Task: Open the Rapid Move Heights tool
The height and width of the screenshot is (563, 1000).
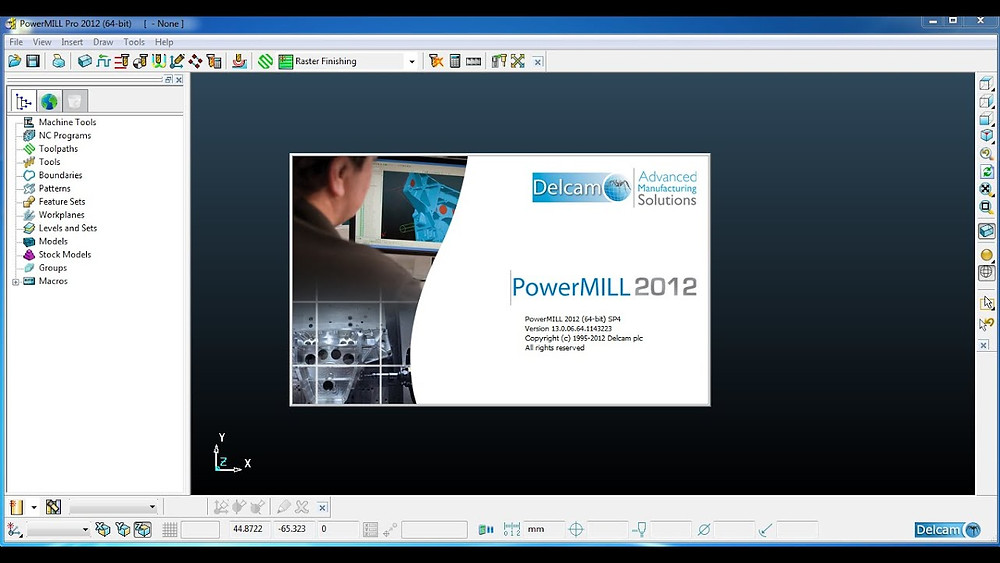Action: [x=121, y=61]
